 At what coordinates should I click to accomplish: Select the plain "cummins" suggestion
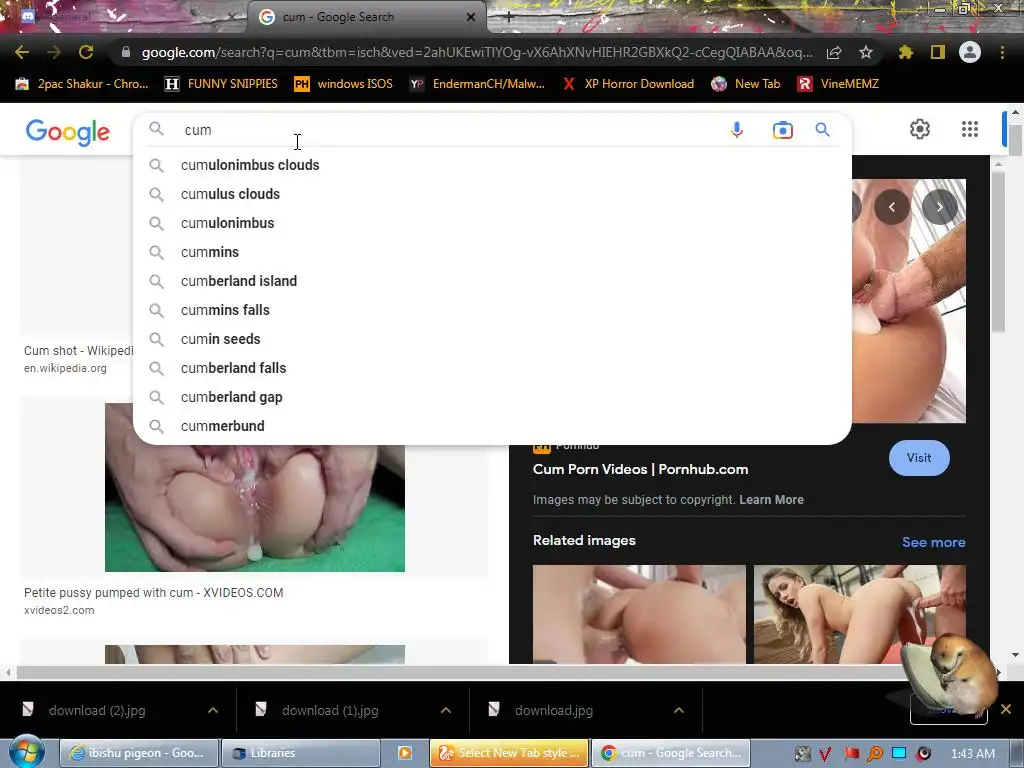click(x=492, y=252)
